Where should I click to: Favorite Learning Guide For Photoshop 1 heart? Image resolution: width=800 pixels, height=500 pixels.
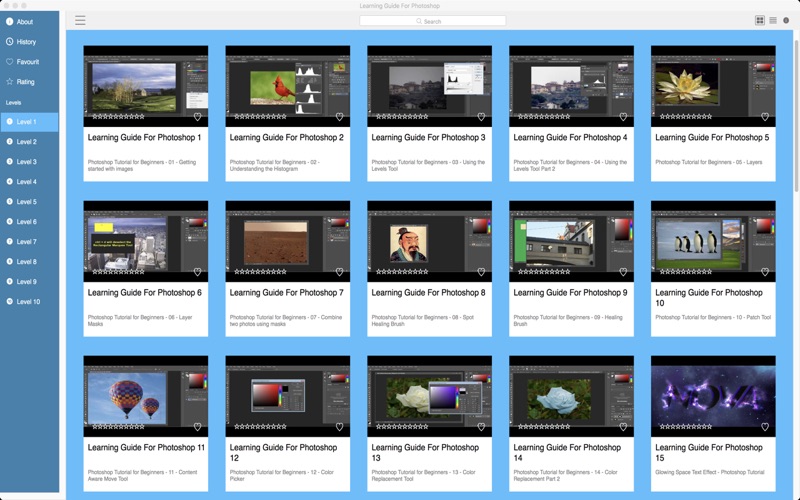[197, 117]
